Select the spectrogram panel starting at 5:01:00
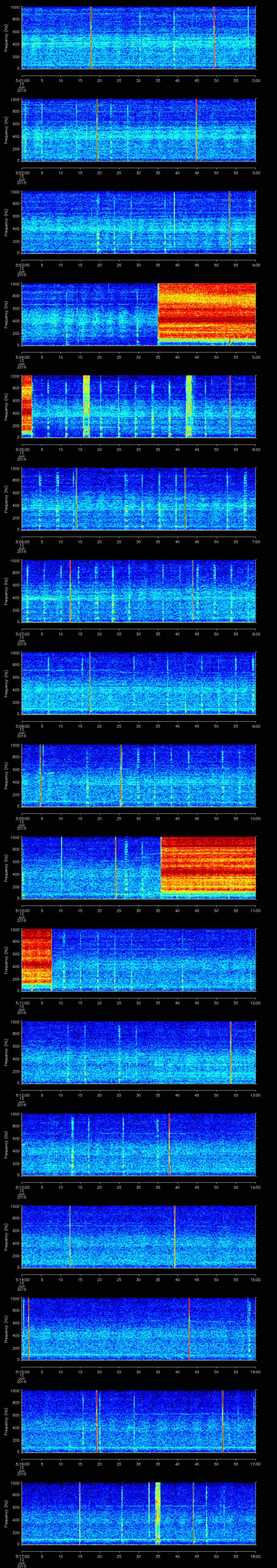277x1568 pixels. coord(139,38)
